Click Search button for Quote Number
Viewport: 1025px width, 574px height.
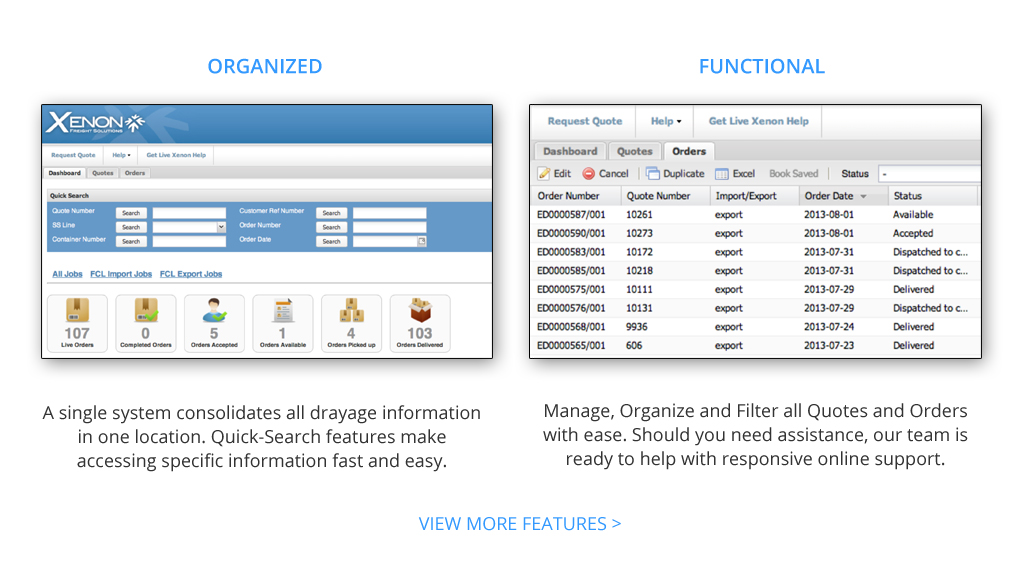coord(131,213)
